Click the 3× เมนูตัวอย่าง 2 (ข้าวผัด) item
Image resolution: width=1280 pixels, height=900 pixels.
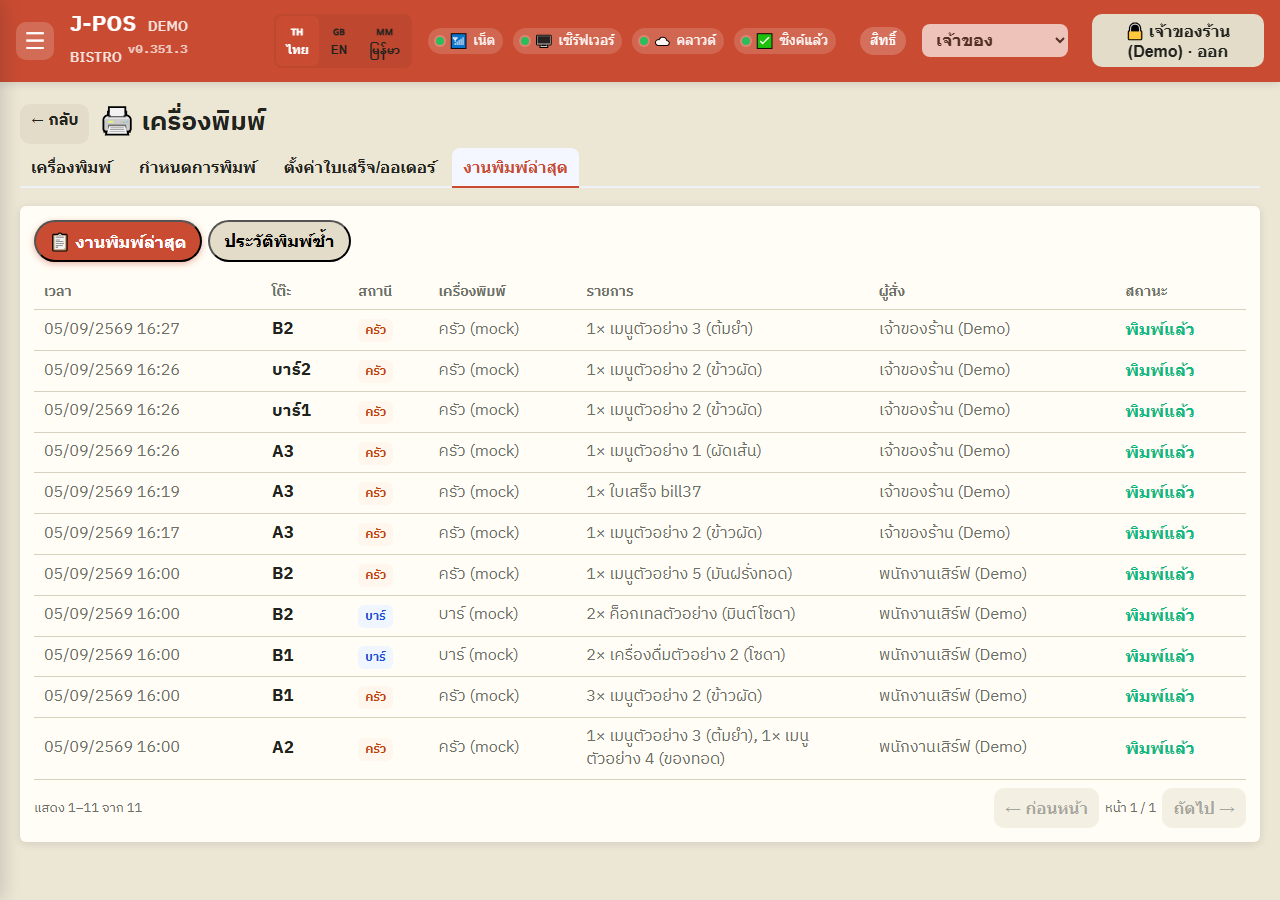pos(674,696)
